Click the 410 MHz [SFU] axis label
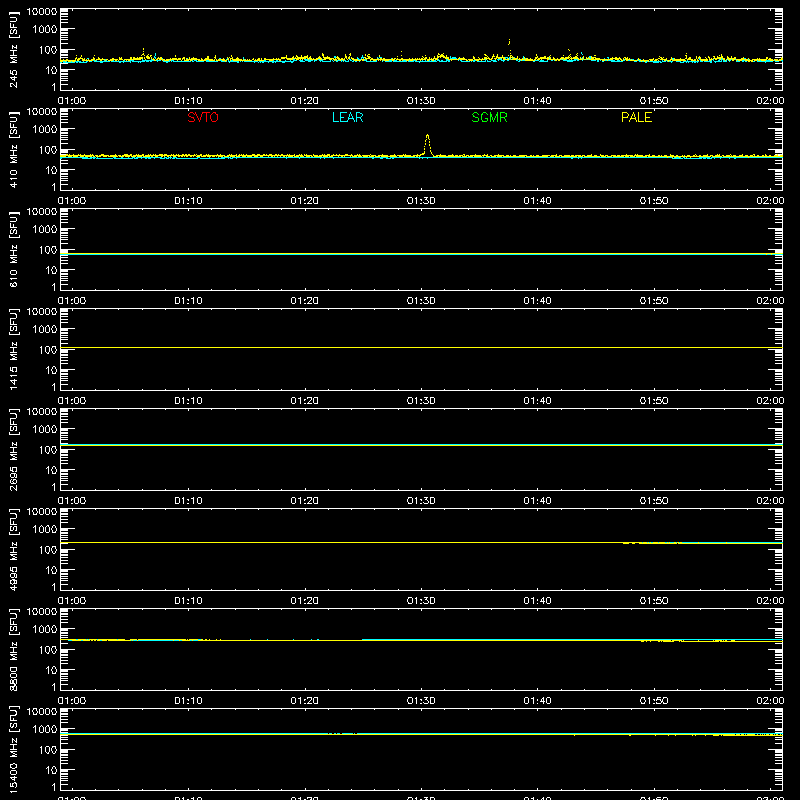 13,149
